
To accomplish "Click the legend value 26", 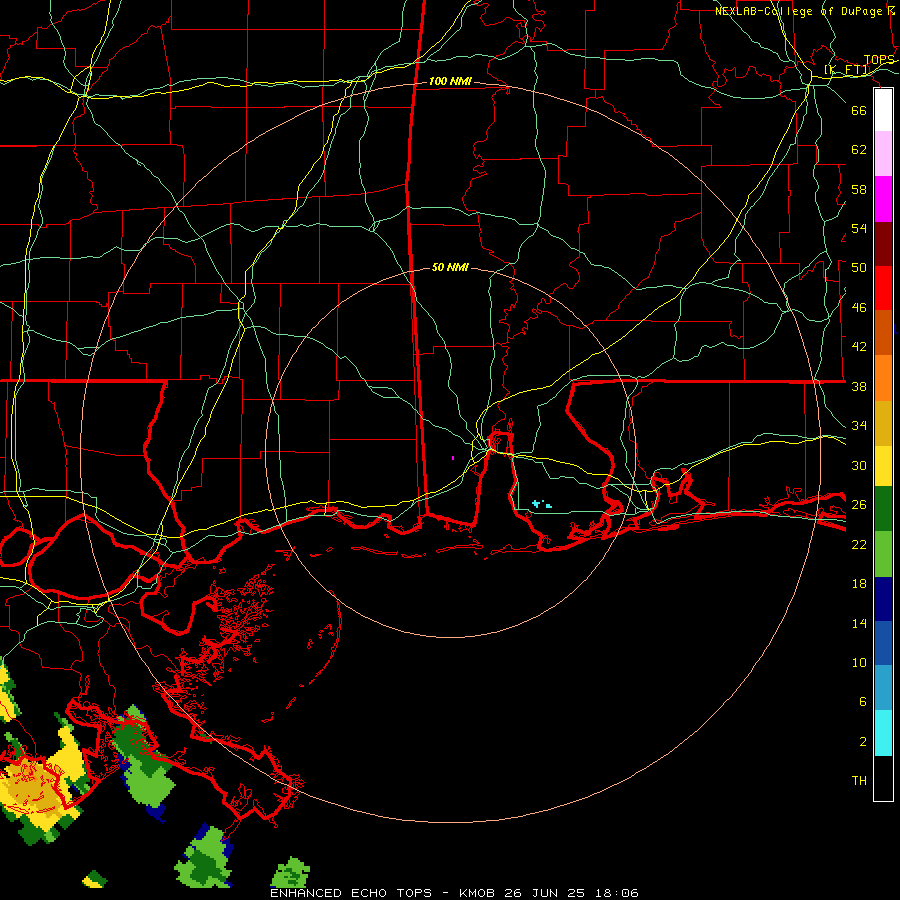I will point(859,505).
